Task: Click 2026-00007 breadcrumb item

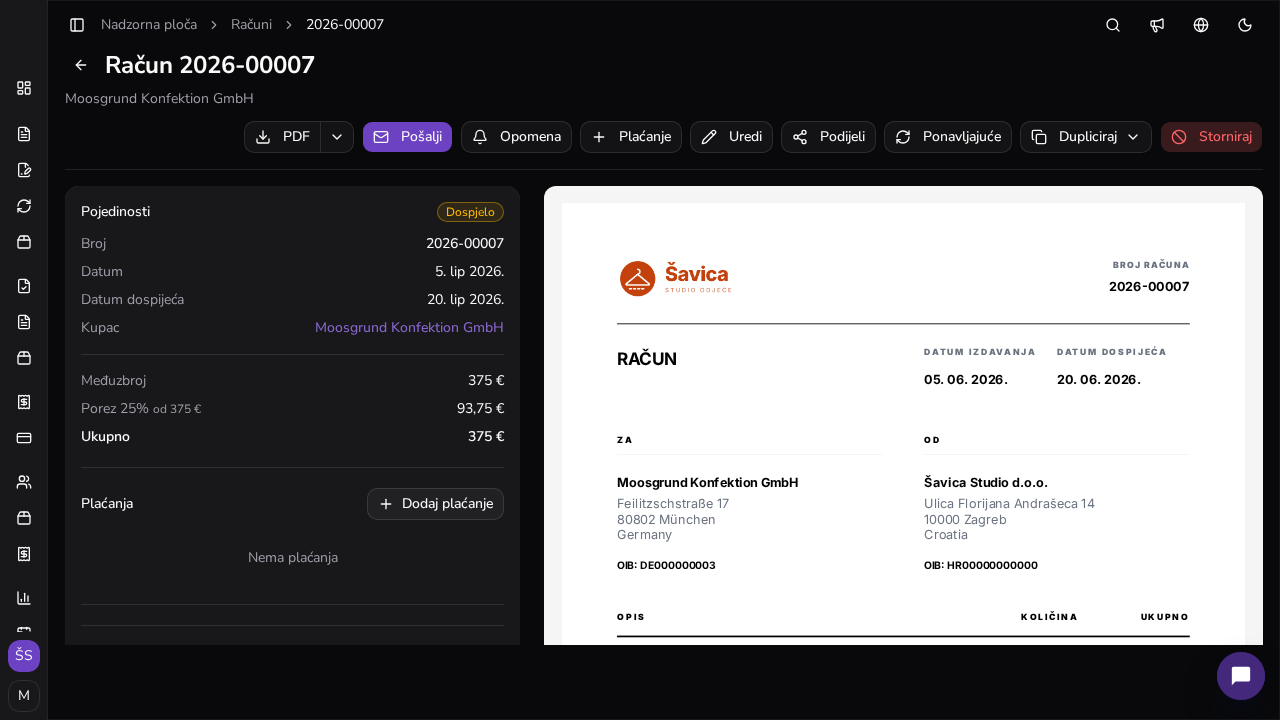Action: click(x=345, y=24)
